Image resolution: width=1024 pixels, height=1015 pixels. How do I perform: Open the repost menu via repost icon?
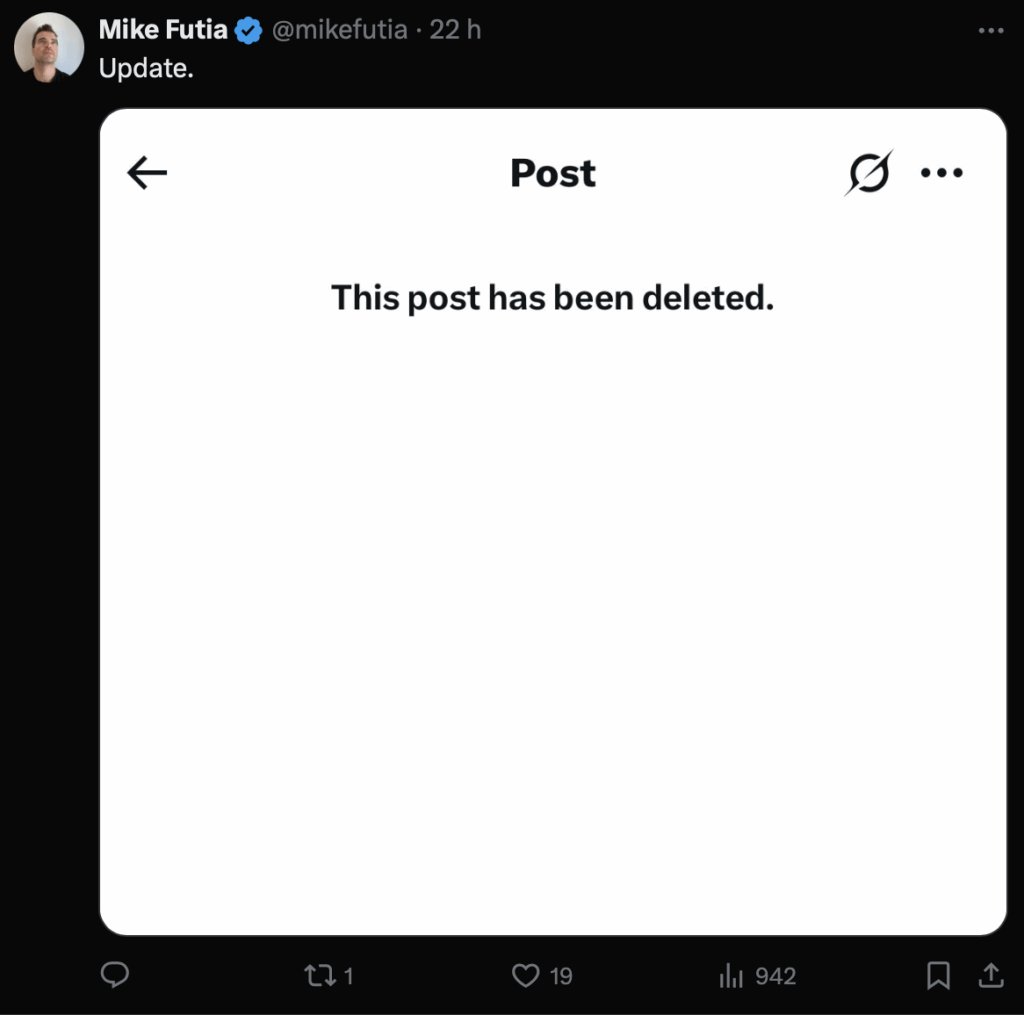coord(320,976)
